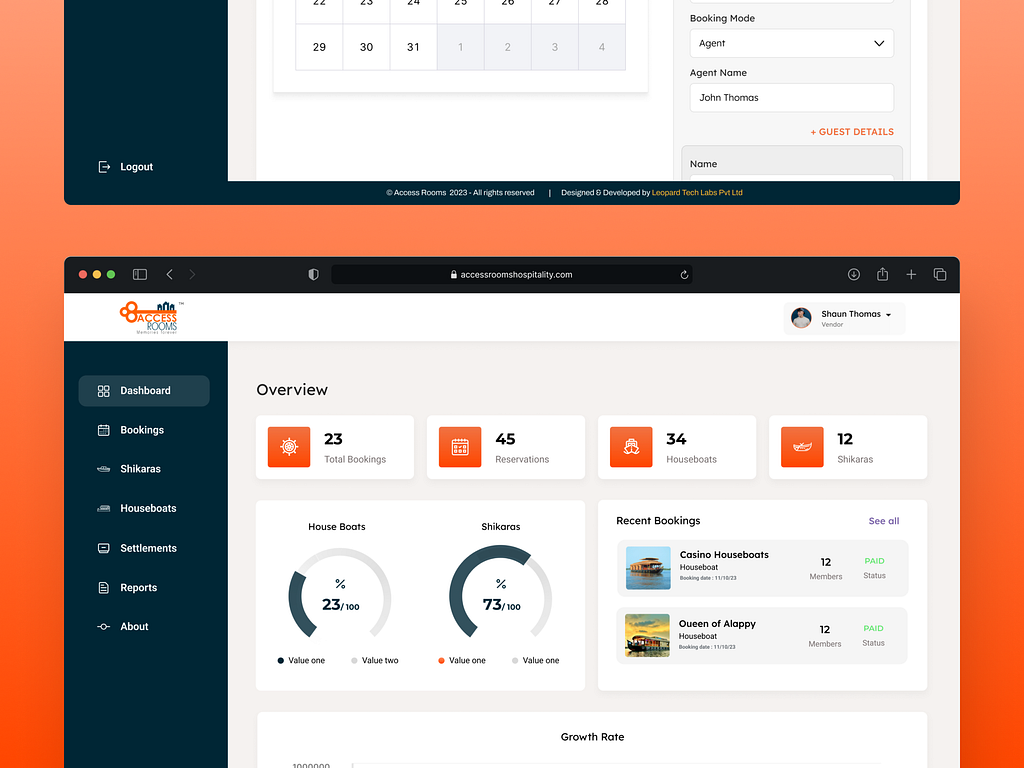Click the Shikaras orange tile icon
This screenshot has height=768, width=1024.
[x=802, y=447]
